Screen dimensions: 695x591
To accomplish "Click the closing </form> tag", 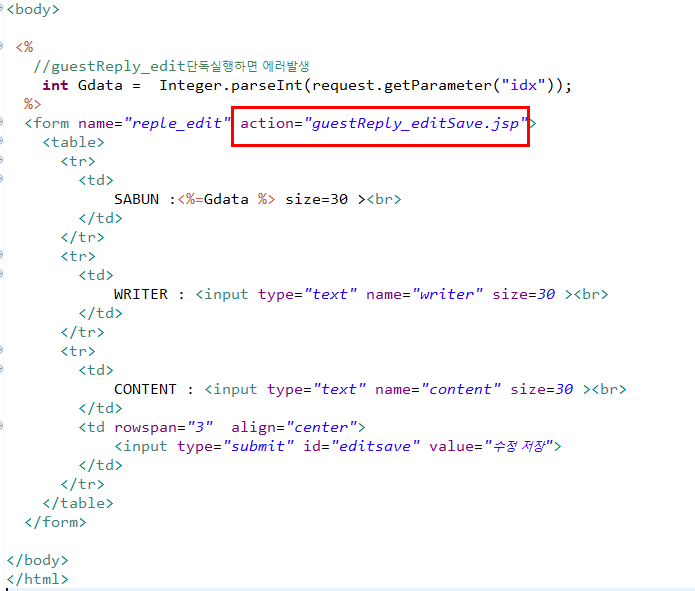I will [x=56, y=522].
